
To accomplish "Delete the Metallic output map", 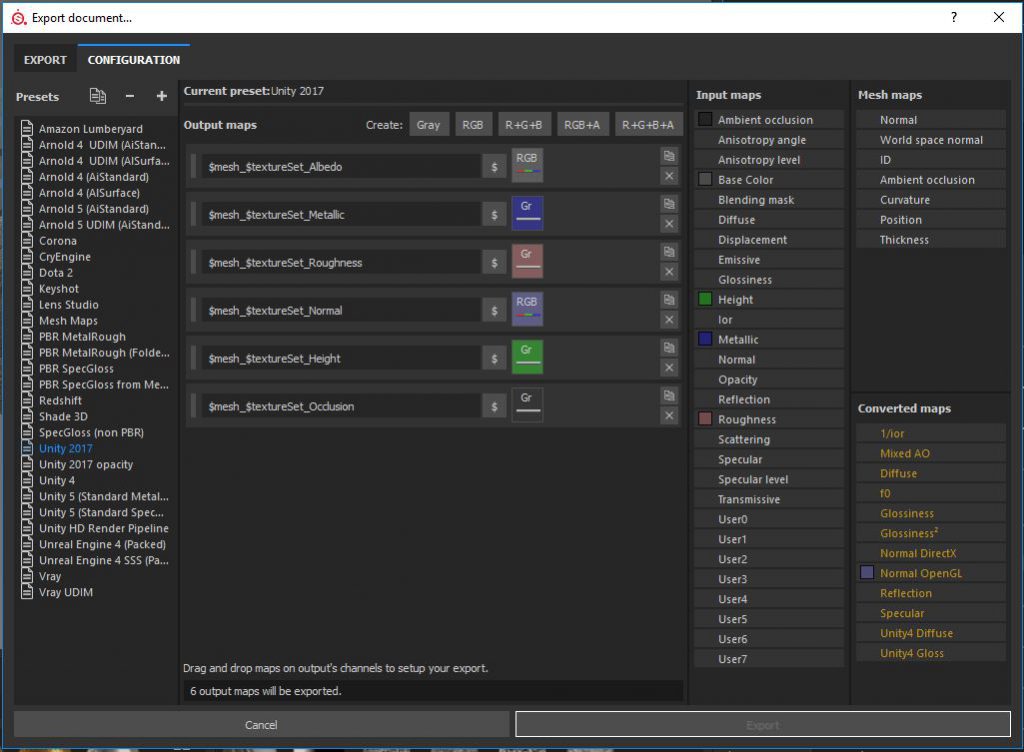I will pos(669,224).
